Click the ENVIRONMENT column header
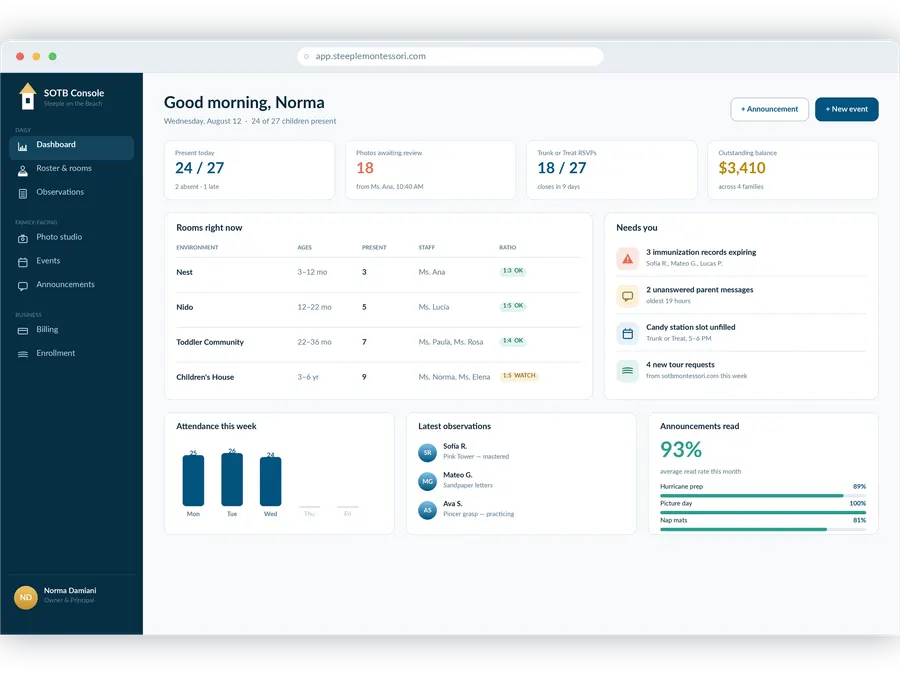Image resolution: width=900 pixels, height=675 pixels. [x=197, y=247]
